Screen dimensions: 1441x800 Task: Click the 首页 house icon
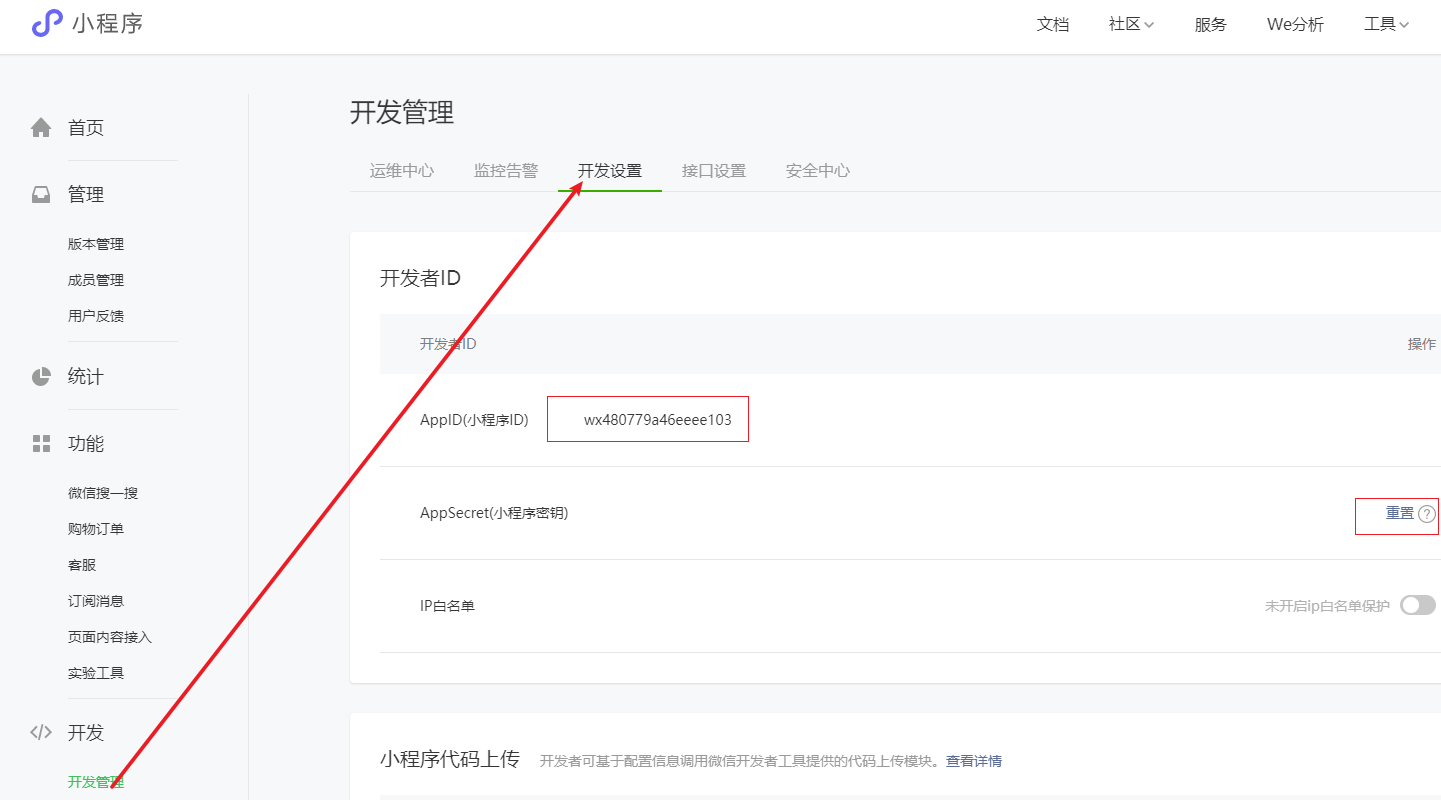pos(41,128)
